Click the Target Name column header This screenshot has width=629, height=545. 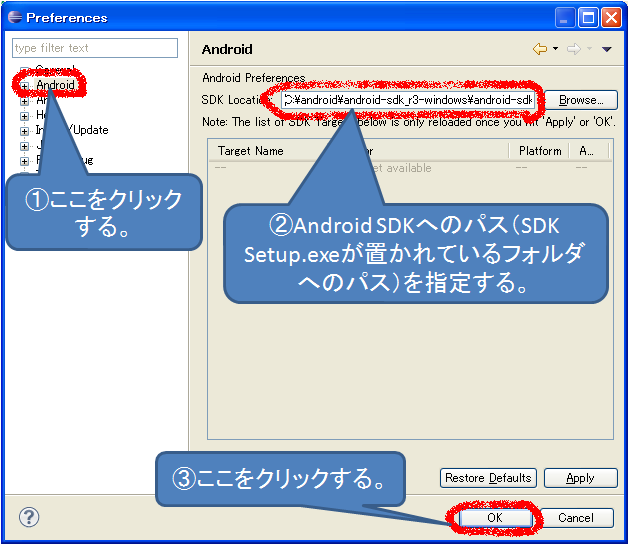pos(250,151)
